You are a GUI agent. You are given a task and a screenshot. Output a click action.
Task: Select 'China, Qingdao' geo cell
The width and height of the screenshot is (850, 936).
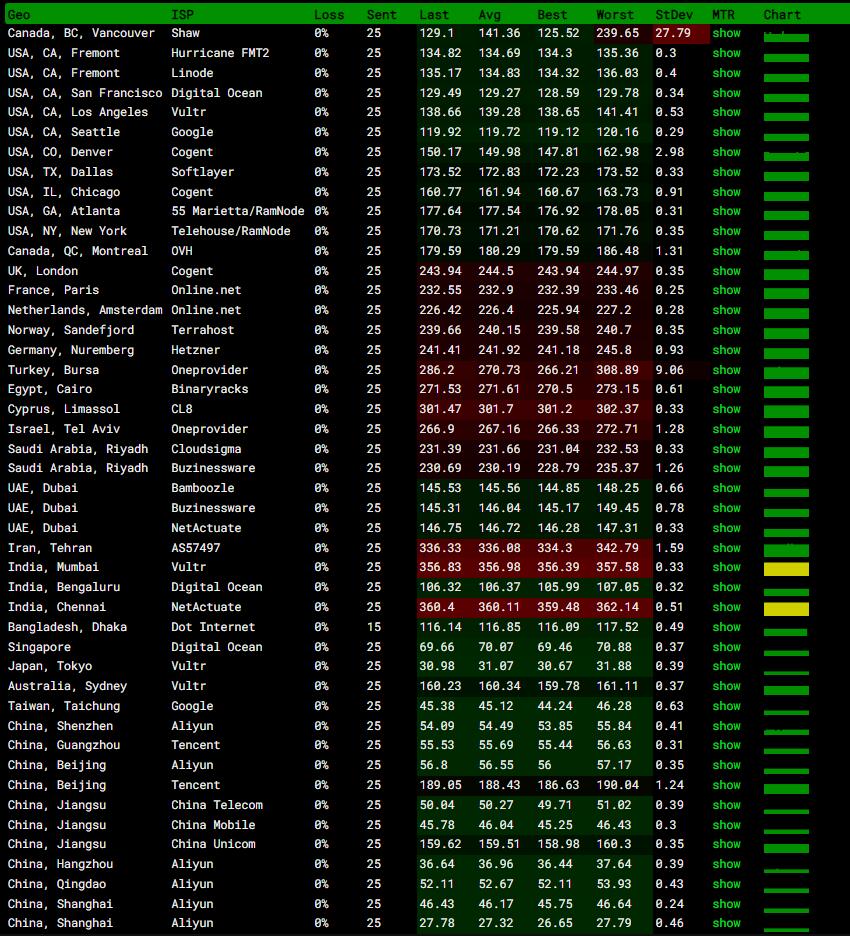[57, 884]
